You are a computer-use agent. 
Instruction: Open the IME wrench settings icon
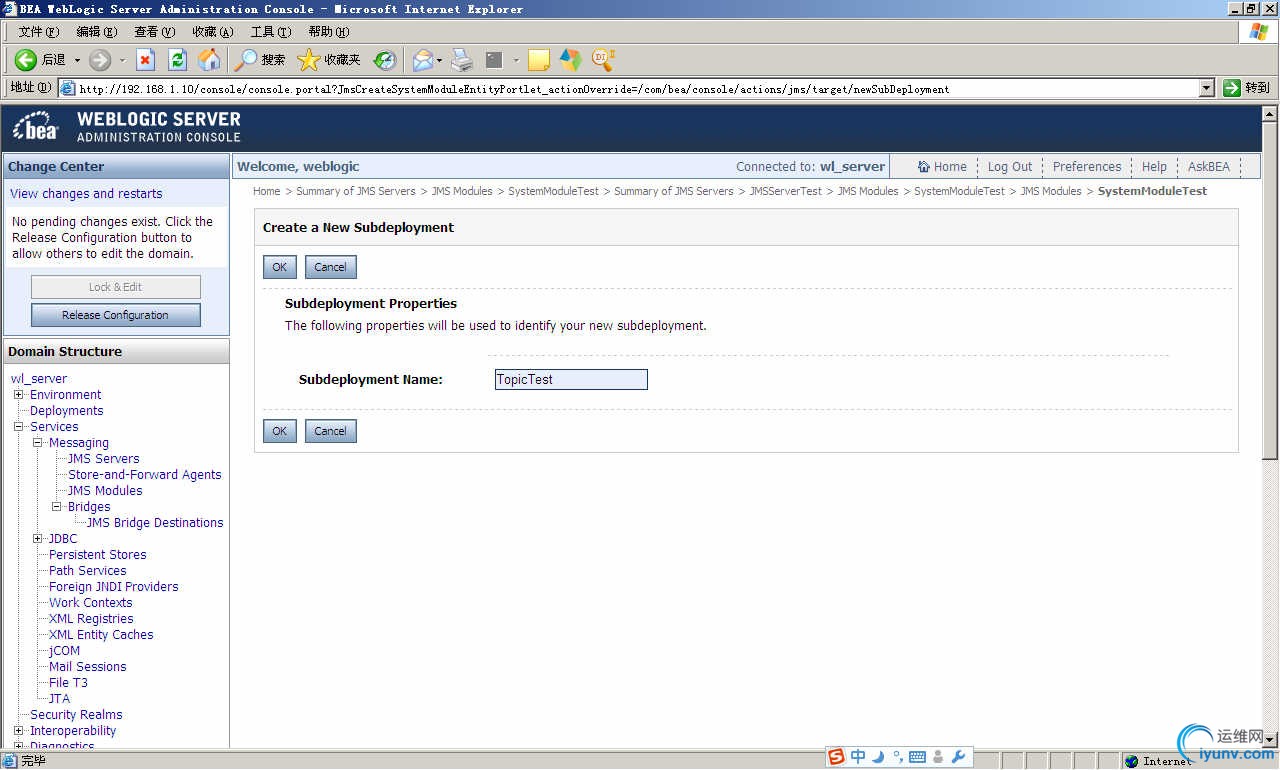(x=958, y=757)
